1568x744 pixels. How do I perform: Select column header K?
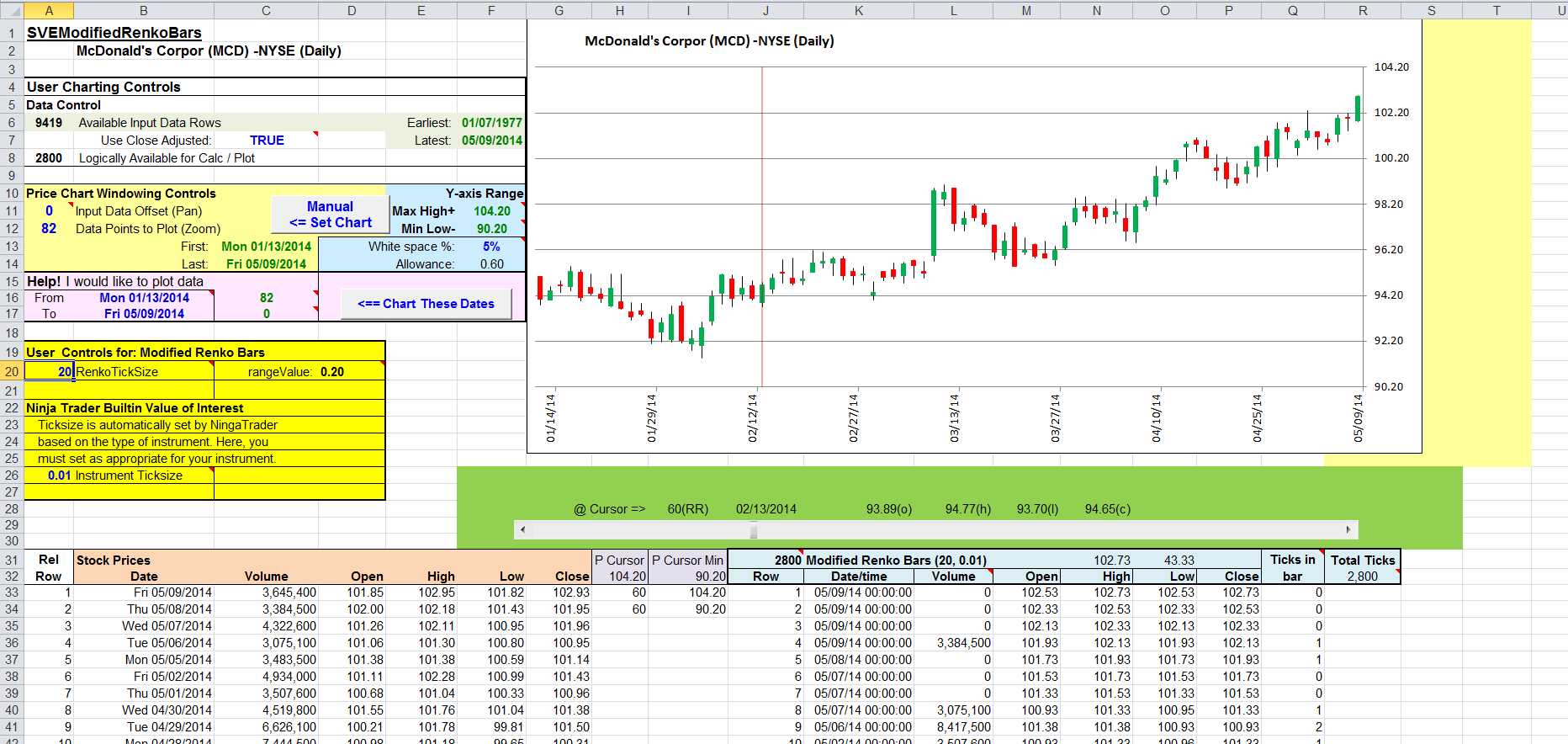pyautogui.click(x=859, y=10)
